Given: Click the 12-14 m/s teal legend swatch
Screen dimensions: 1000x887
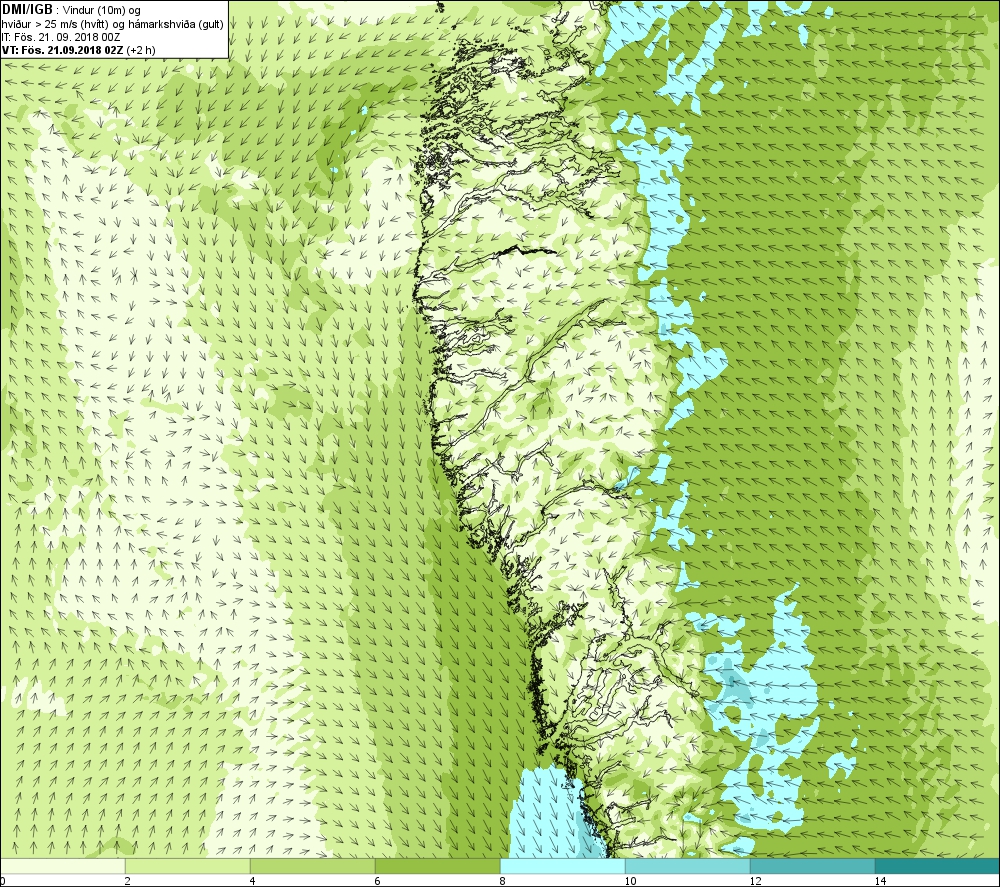Looking at the screenshot, I should [x=812, y=866].
